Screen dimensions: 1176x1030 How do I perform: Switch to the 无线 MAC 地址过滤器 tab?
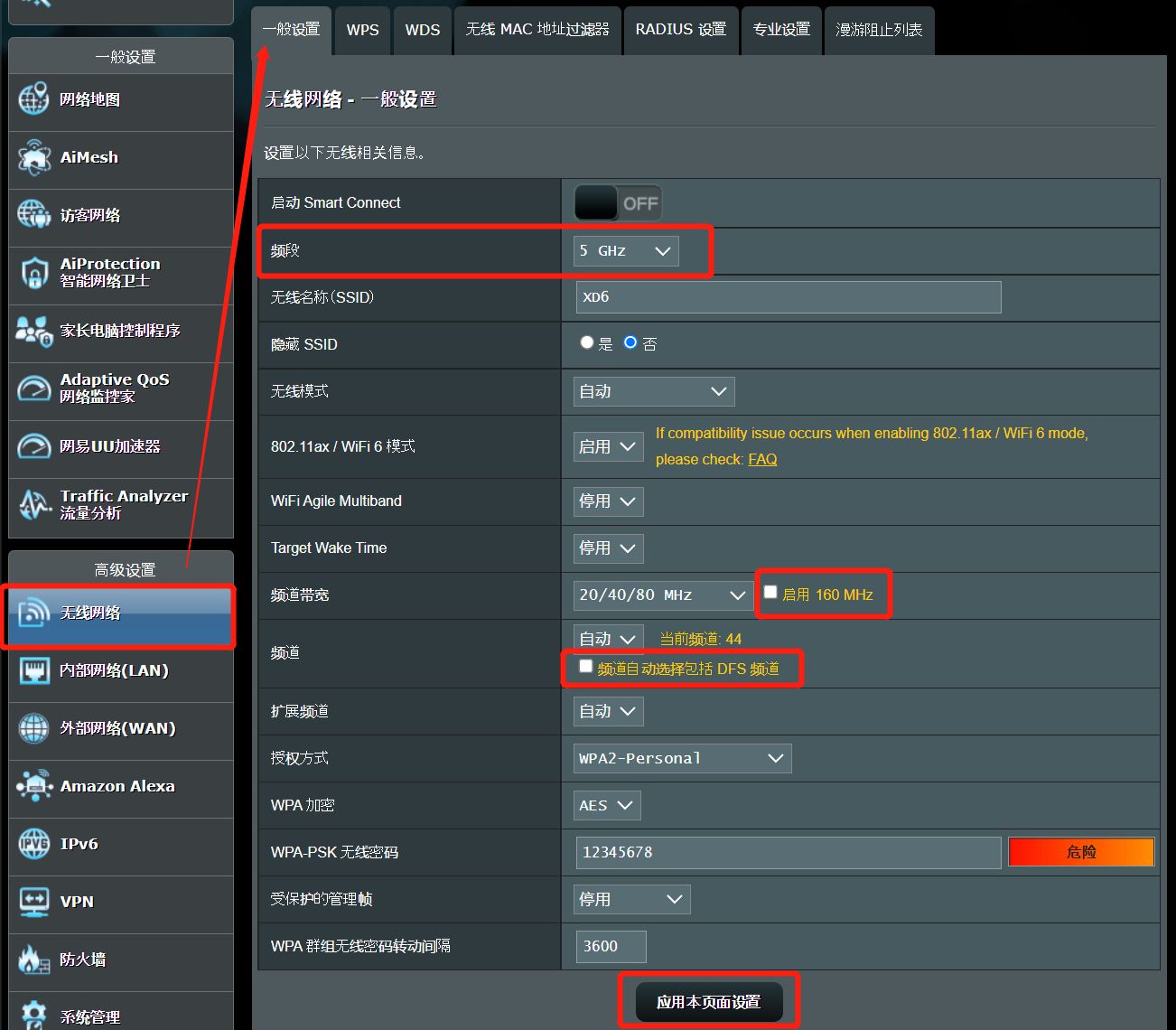pyautogui.click(x=537, y=30)
